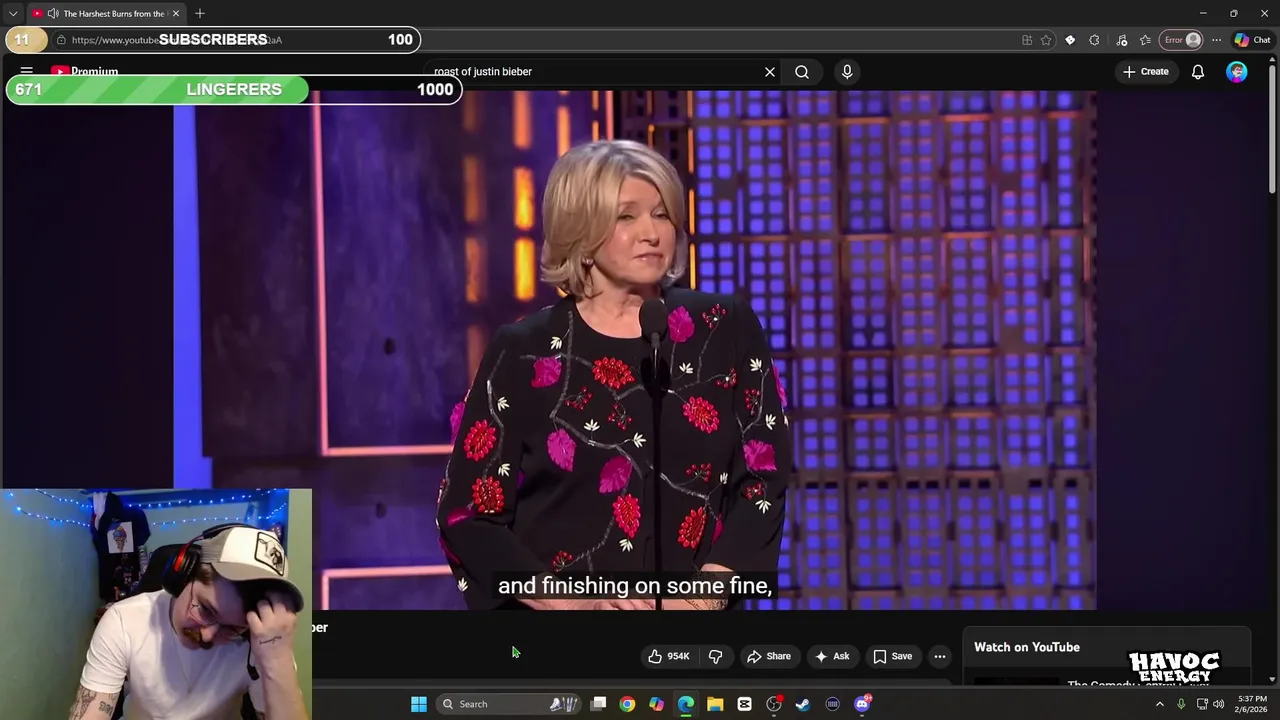Open the video's more actions three-dot menu
The image size is (1280, 720).
point(939,656)
